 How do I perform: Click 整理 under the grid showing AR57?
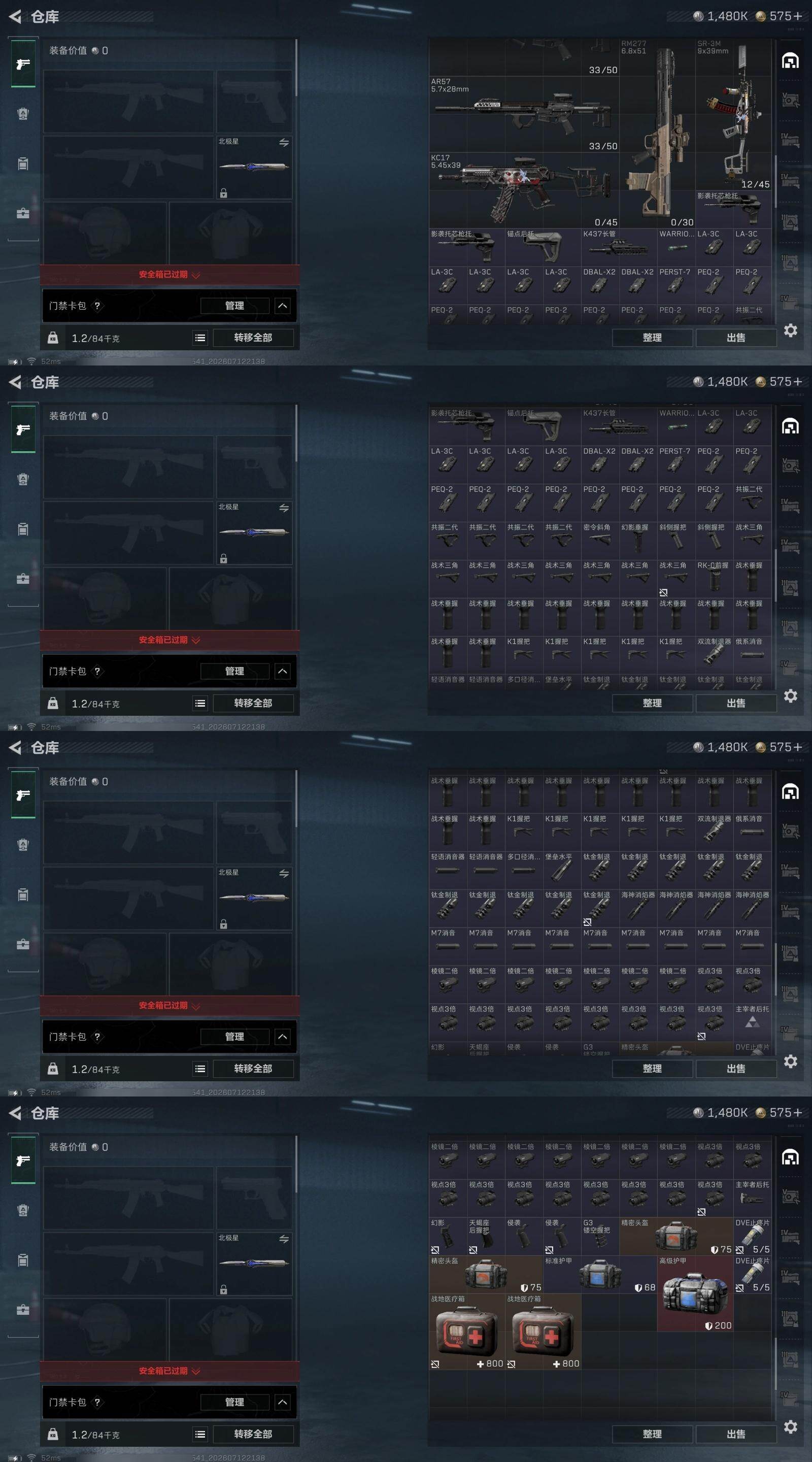click(x=653, y=338)
